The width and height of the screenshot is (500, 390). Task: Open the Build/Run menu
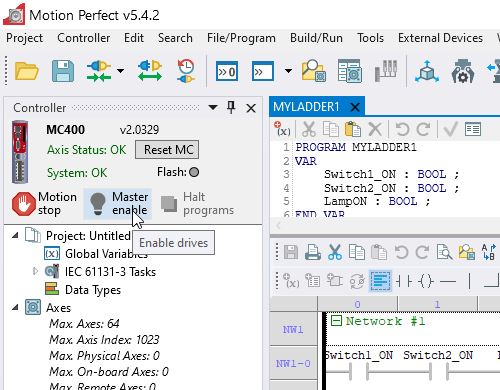(316, 38)
